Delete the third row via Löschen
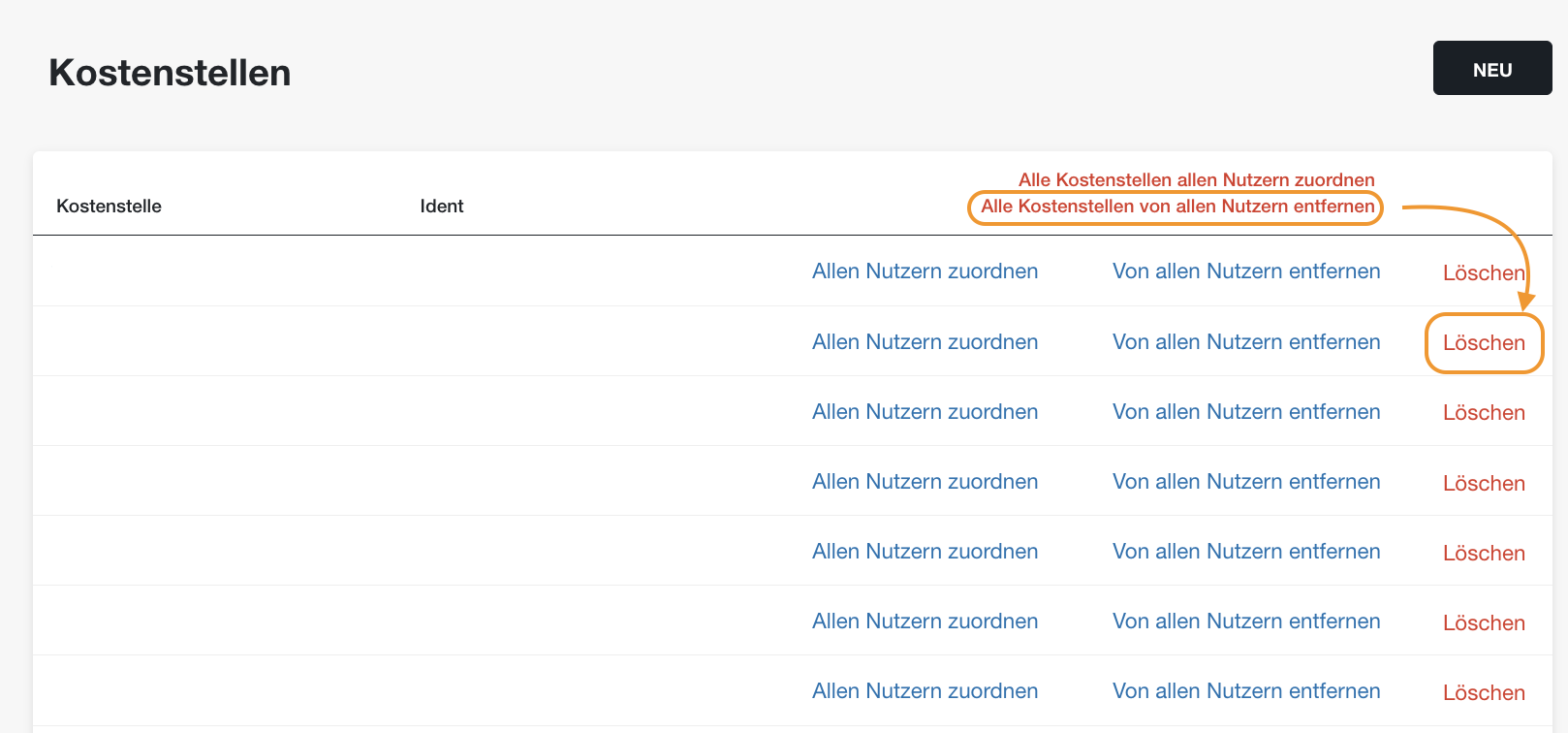1568x733 pixels. click(1484, 413)
